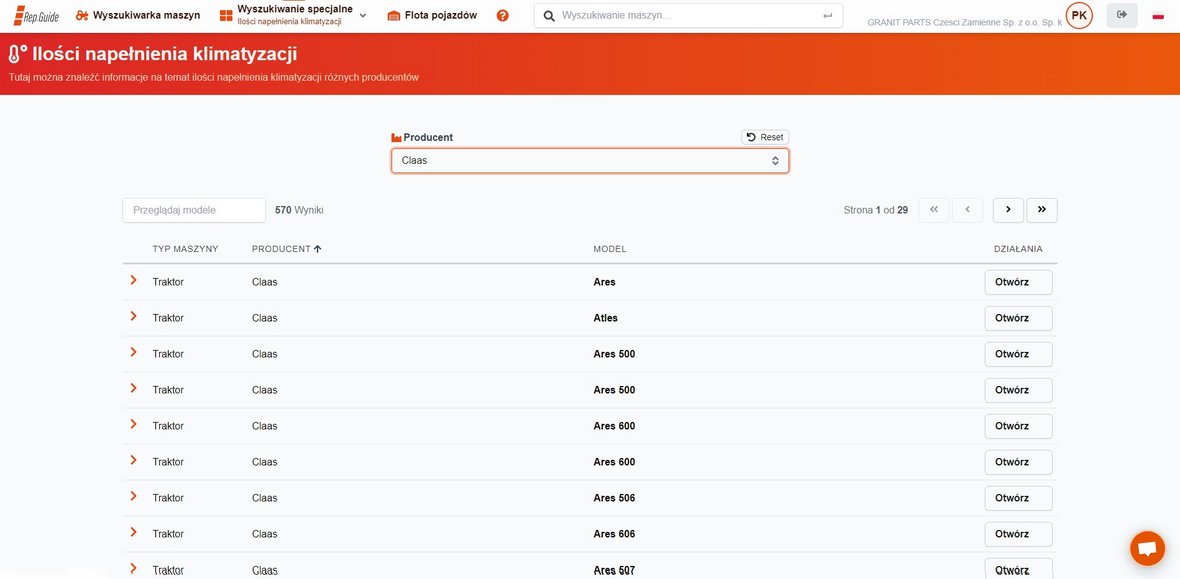Open the chat support bubble
Viewport: 1180px width, 579px height.
(x=1147, y=548)
